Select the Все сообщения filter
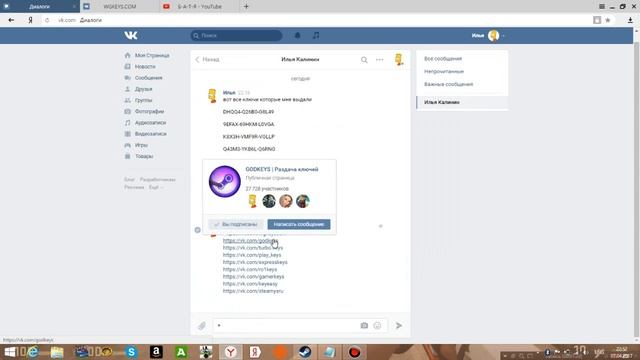640x360 pixels. (x=443, y=59)
